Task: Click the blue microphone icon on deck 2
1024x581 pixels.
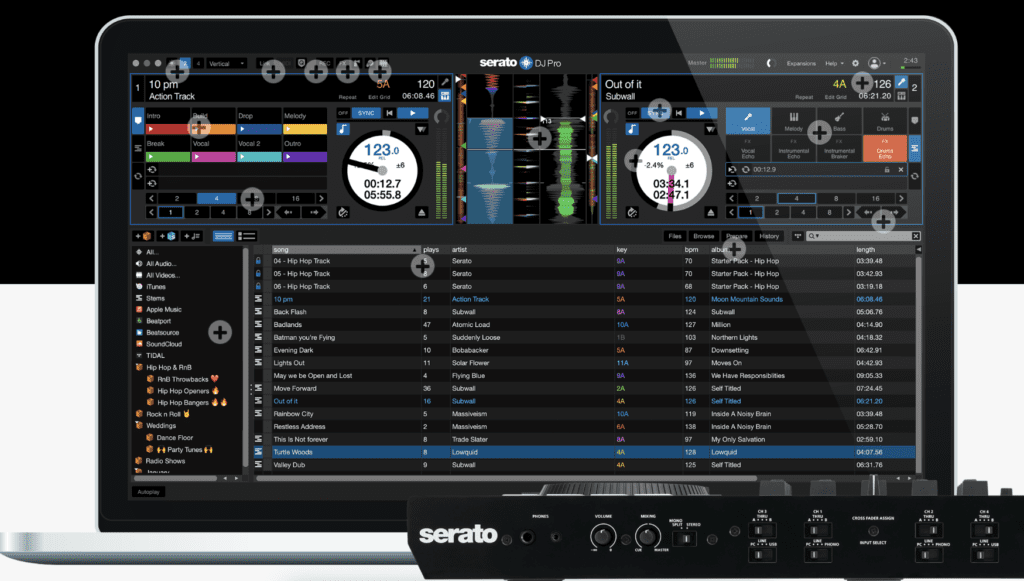Action: 901,82
